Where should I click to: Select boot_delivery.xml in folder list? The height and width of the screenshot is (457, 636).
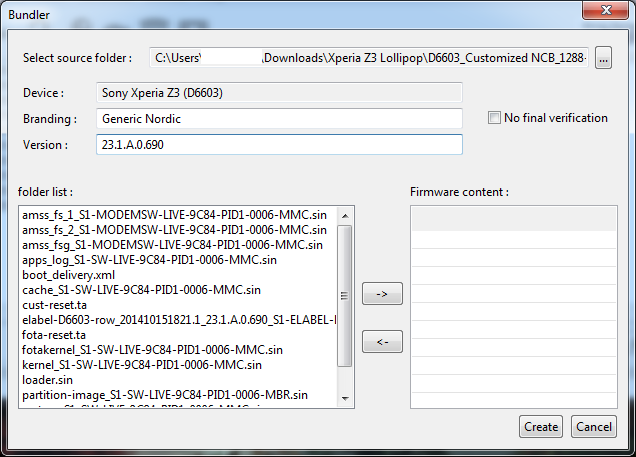[x=69, y=275]
